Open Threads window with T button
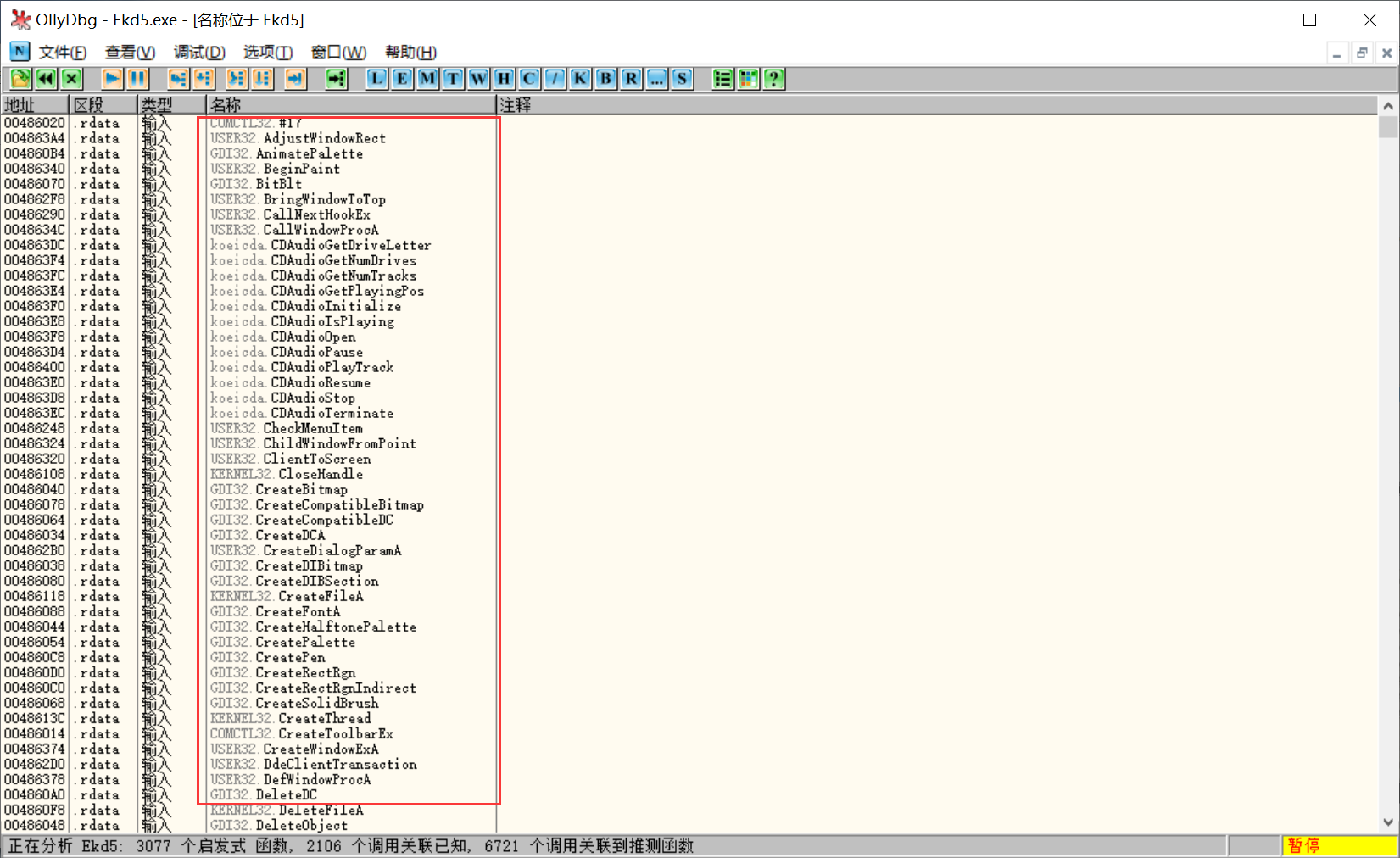 click(453, 79)
